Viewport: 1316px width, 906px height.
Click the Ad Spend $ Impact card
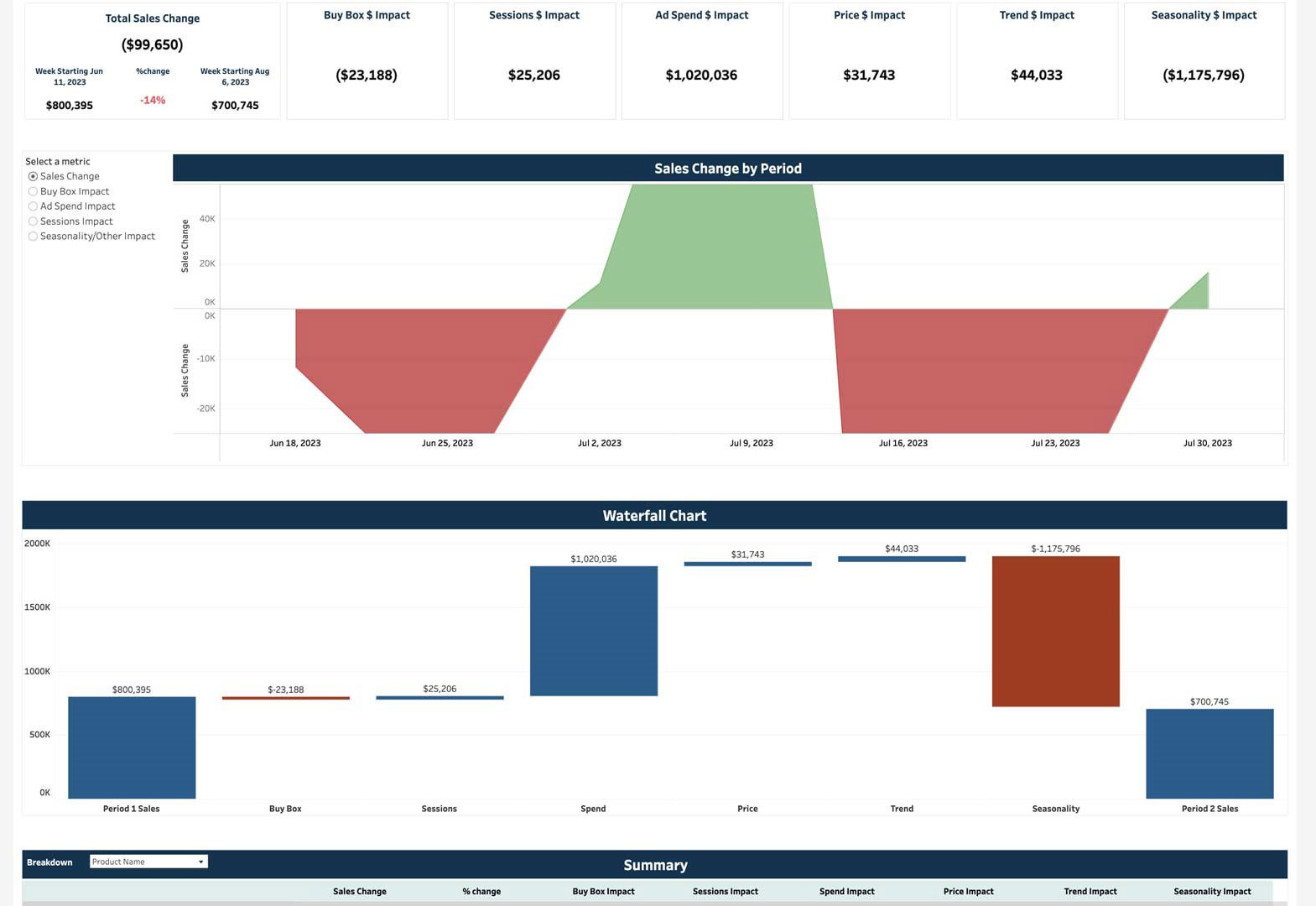tap(701, 60)
